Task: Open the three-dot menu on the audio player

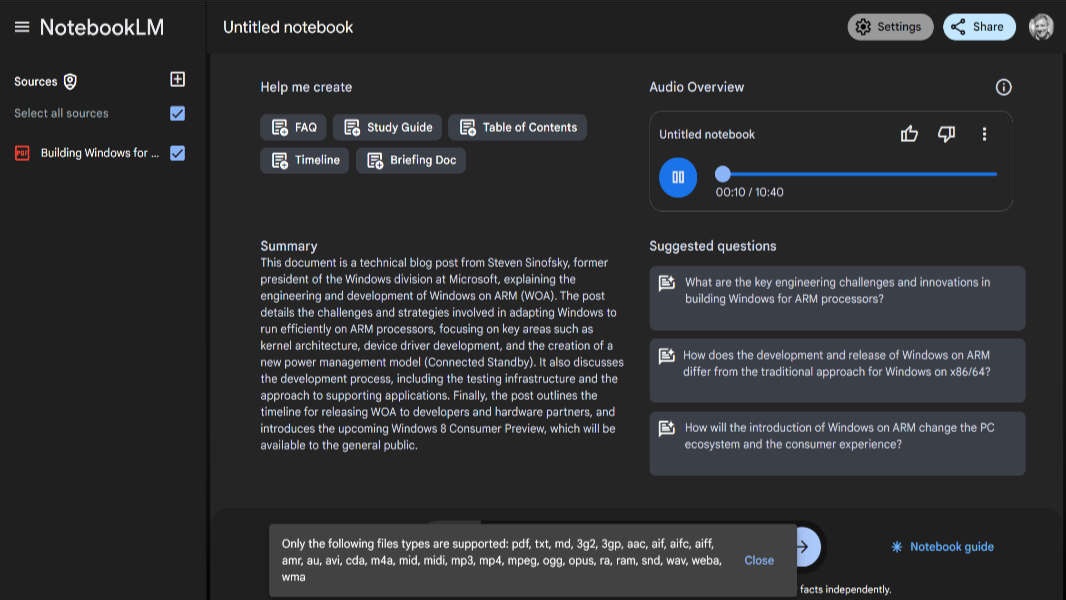Action: point(984,133)
